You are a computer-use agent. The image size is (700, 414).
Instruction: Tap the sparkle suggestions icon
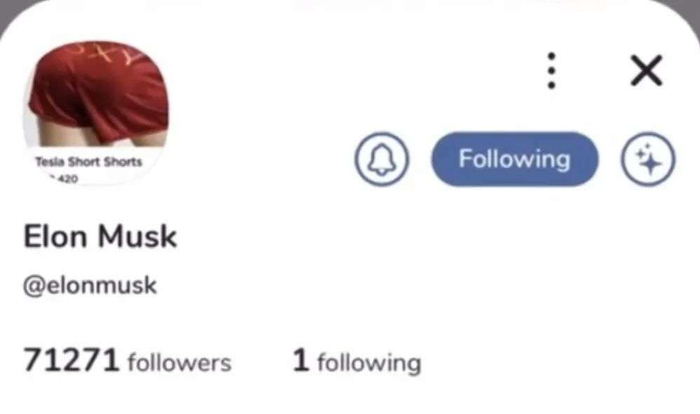pyautogui.click(x=648, y=159)
